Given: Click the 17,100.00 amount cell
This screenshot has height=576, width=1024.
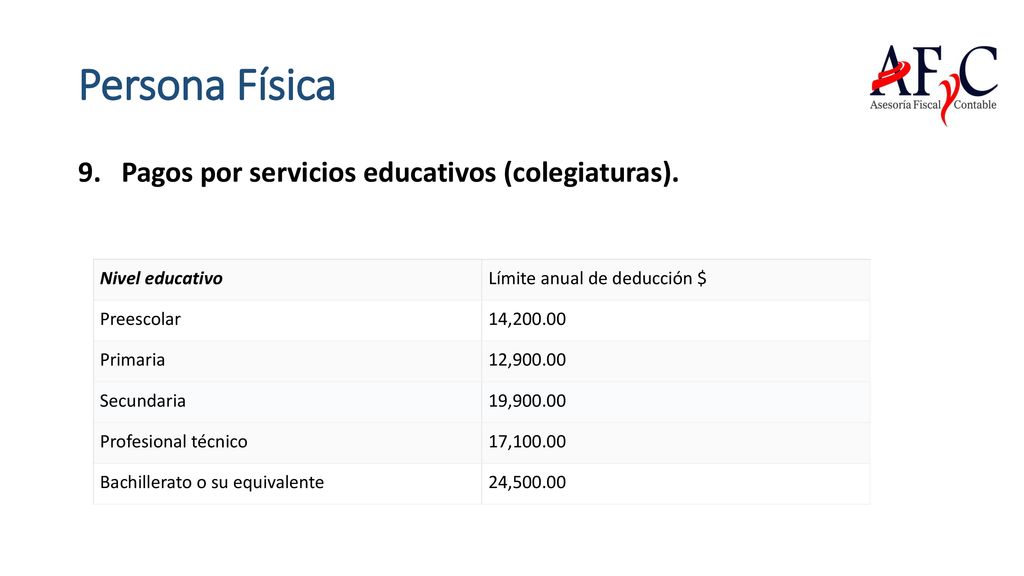Looking at the screenshot, I should click(676, 442).
